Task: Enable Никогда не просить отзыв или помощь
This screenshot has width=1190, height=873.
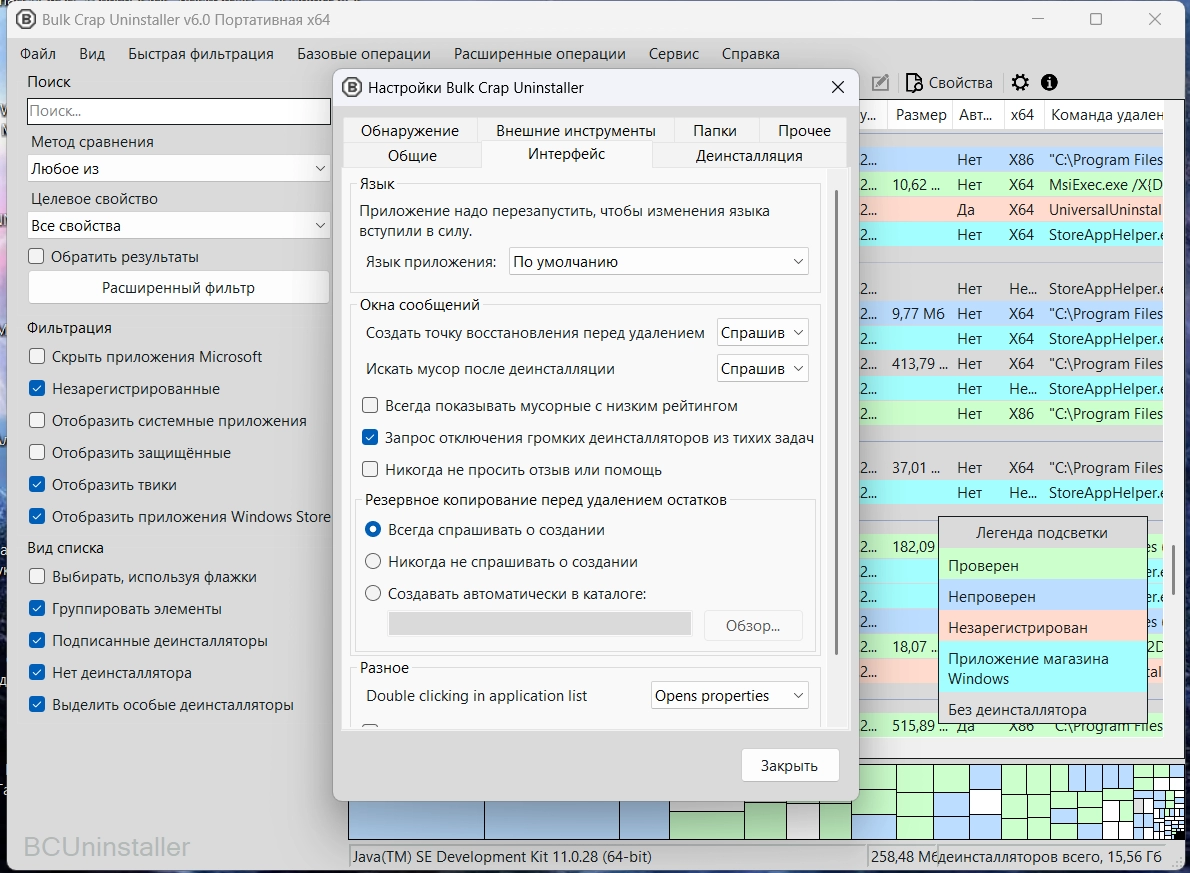Action: click(370, 469)
